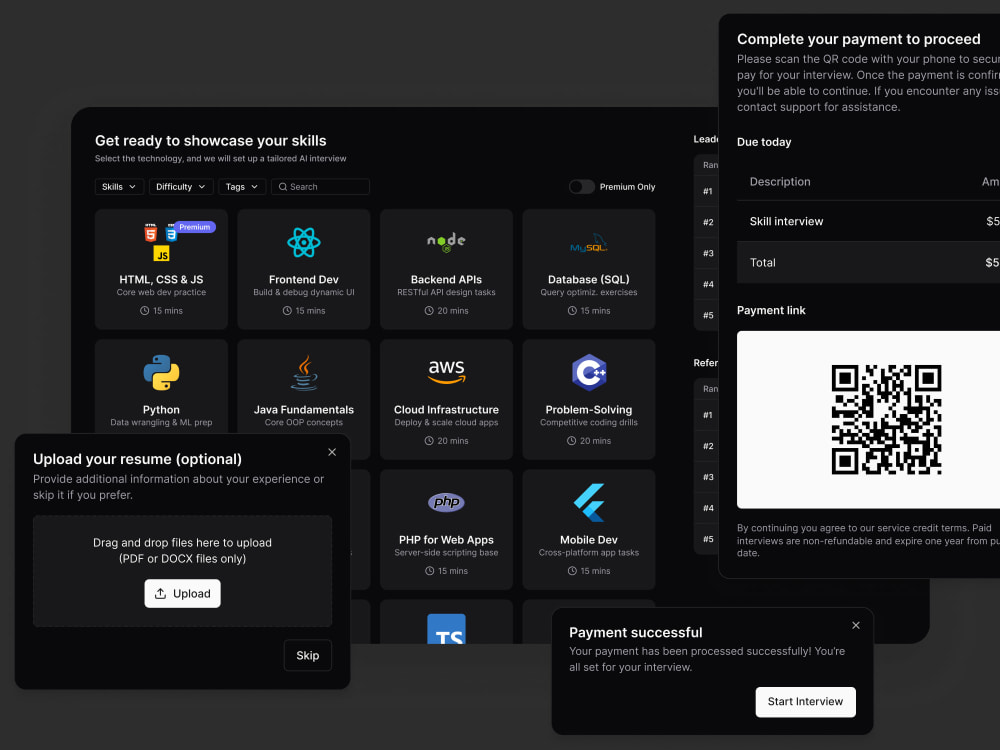Viewport: 1000px width, 750px height.
Task: Open the Skills filter dropdown
Action: [x=119, y=187]
